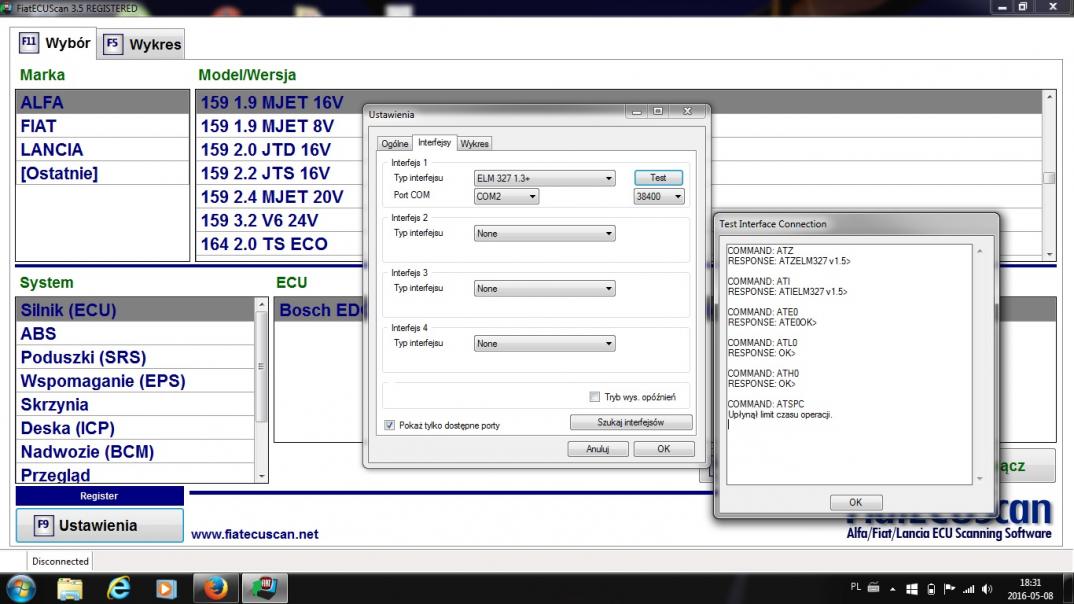The image size is (1074, 604).
Task: Click the network signal tray icon
Action: pos(969,589)
